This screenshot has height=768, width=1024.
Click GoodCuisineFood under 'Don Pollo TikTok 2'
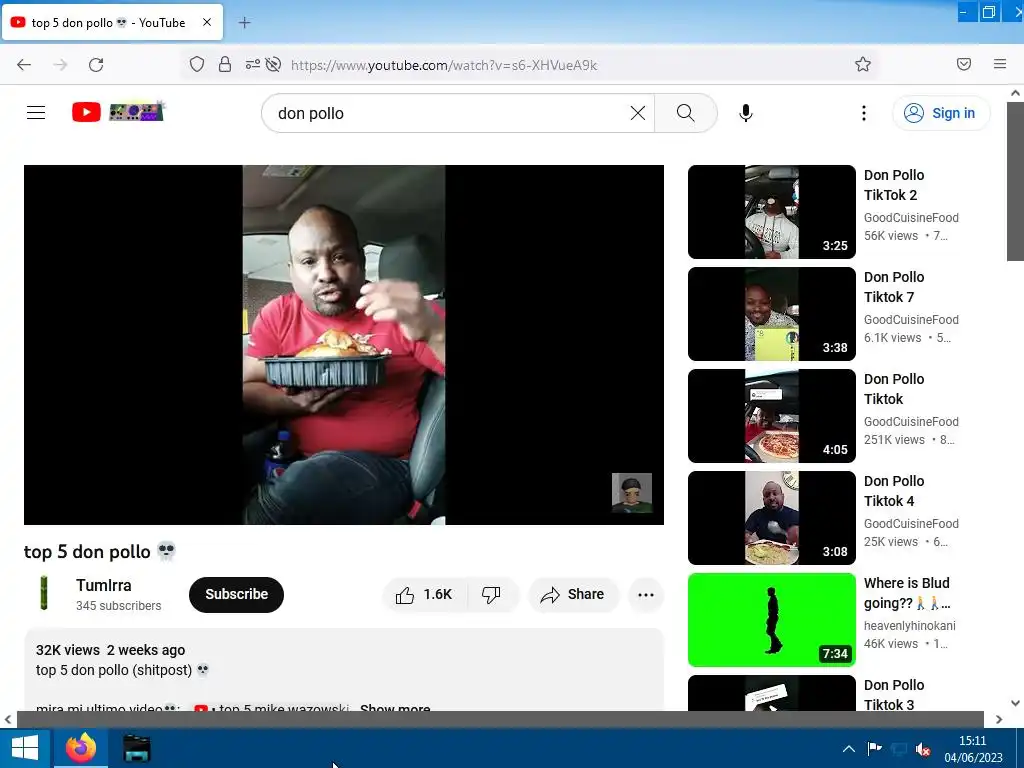911,217
